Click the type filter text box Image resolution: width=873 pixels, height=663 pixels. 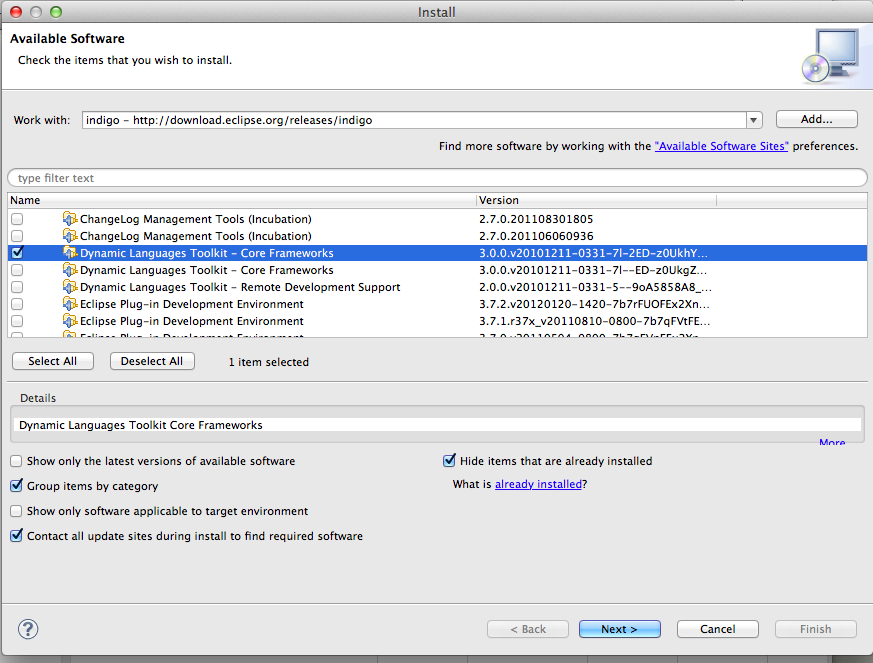[437, 178]
